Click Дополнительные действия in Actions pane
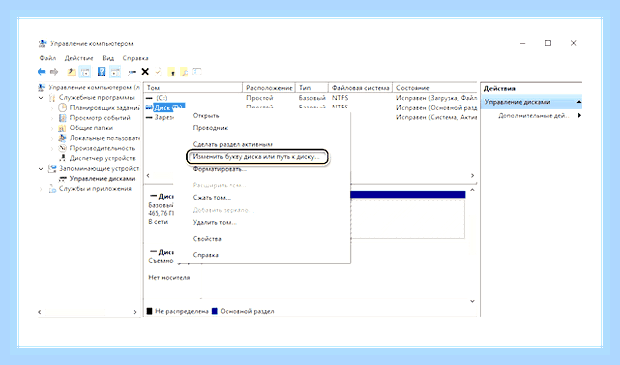The width and height of the screenshot is (620, 365). click(x=533, y=115)
